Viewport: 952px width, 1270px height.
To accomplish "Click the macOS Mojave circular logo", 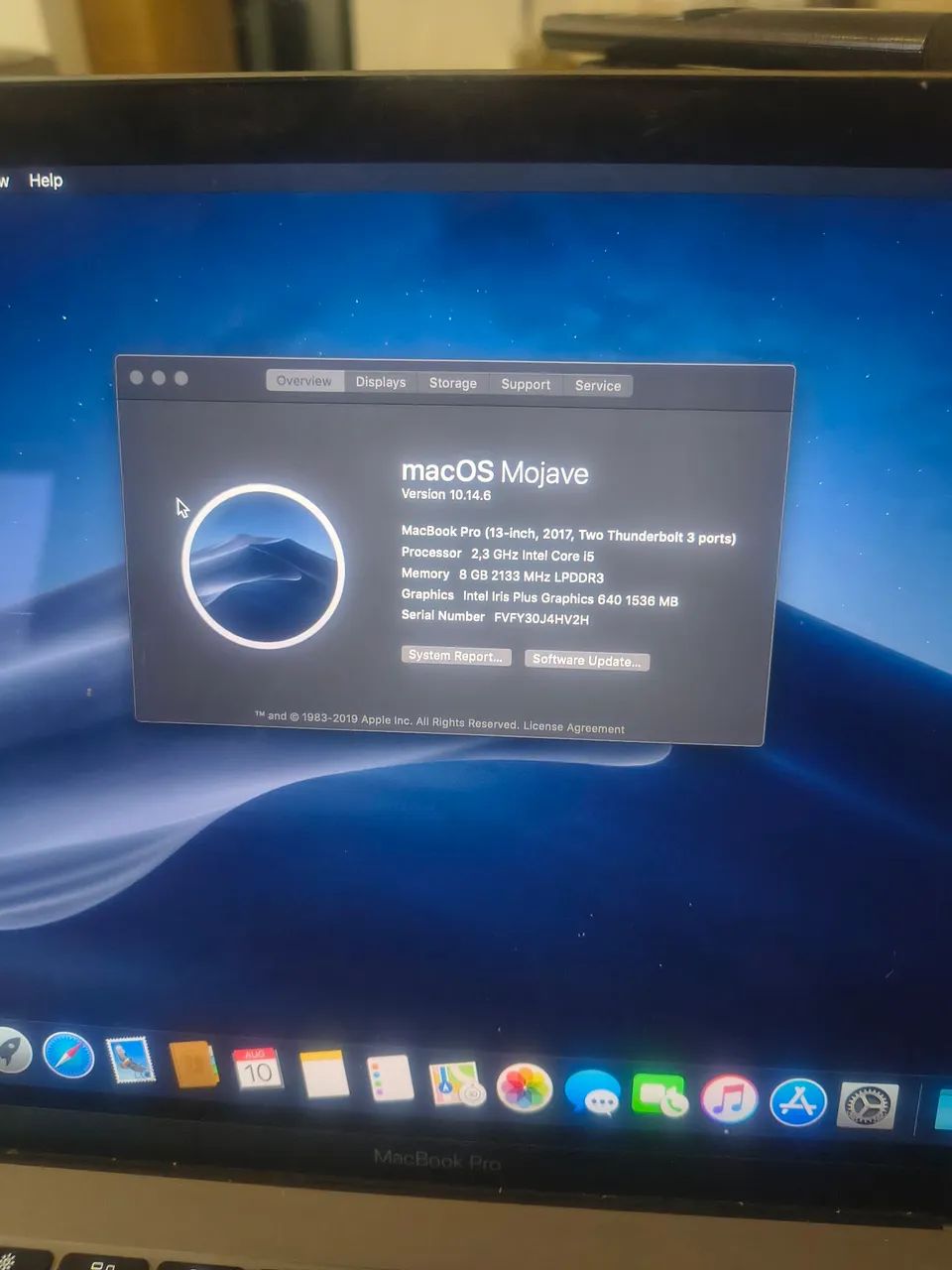I will (x=264, y=566).
